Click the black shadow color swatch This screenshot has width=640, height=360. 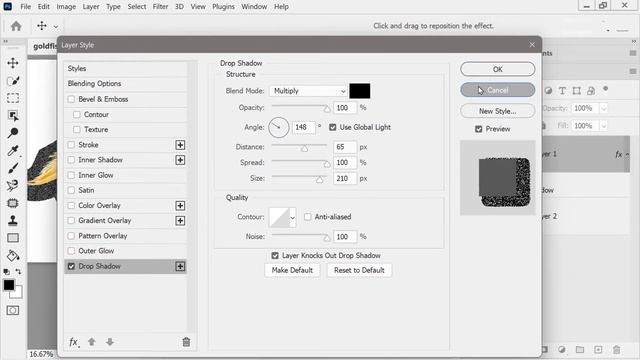360,91
